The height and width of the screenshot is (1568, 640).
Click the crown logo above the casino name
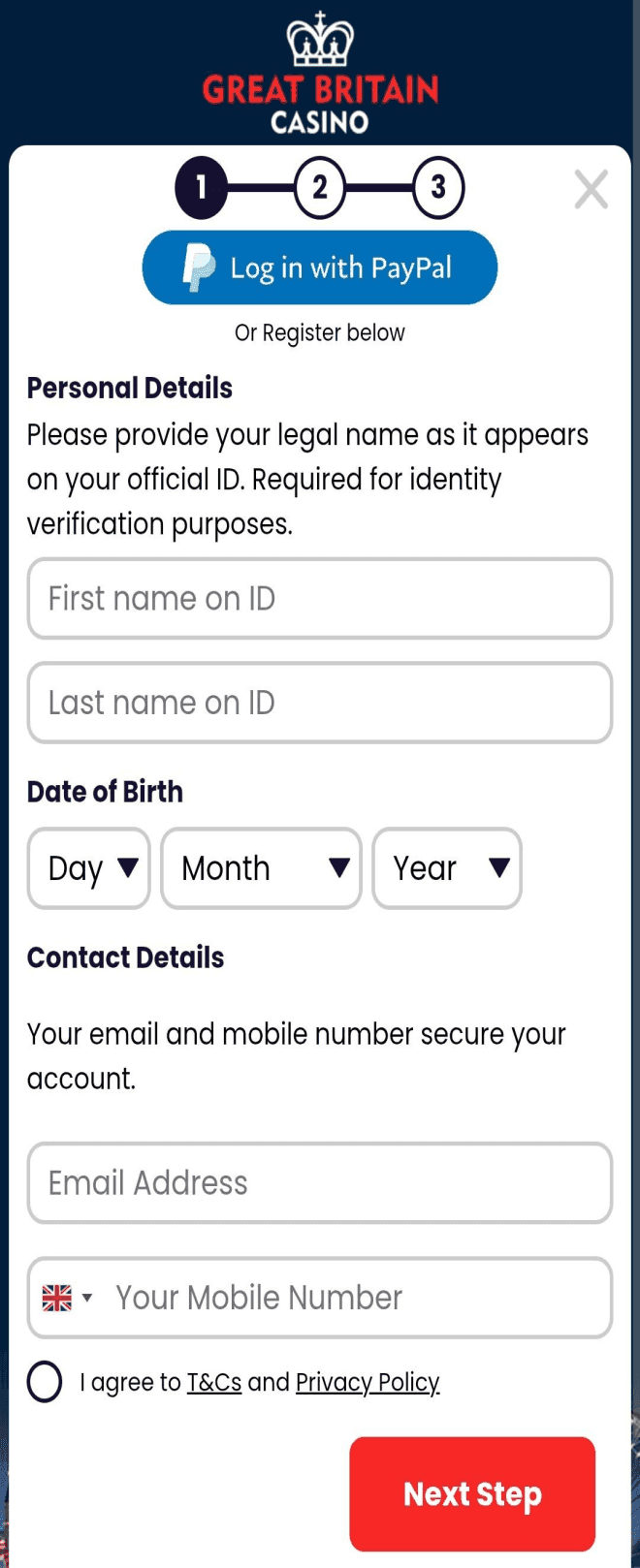318,41
